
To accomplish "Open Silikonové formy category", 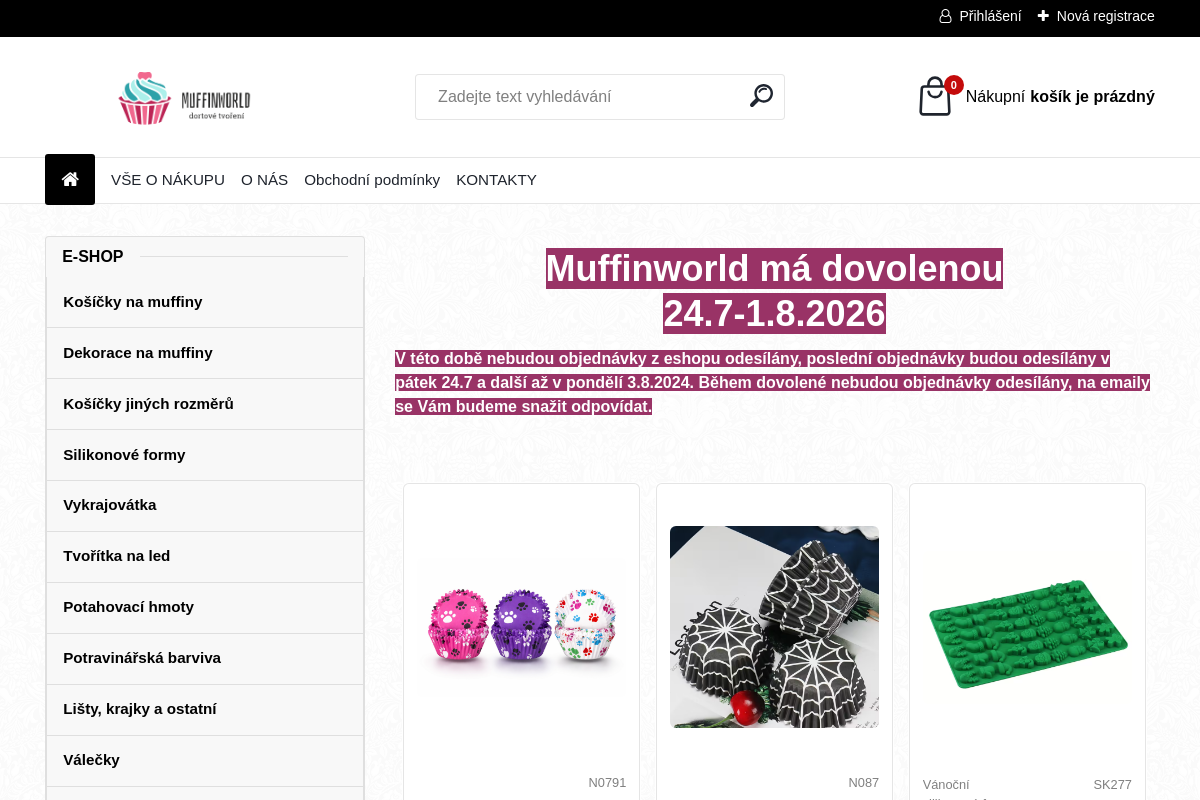I will point(205,455).
